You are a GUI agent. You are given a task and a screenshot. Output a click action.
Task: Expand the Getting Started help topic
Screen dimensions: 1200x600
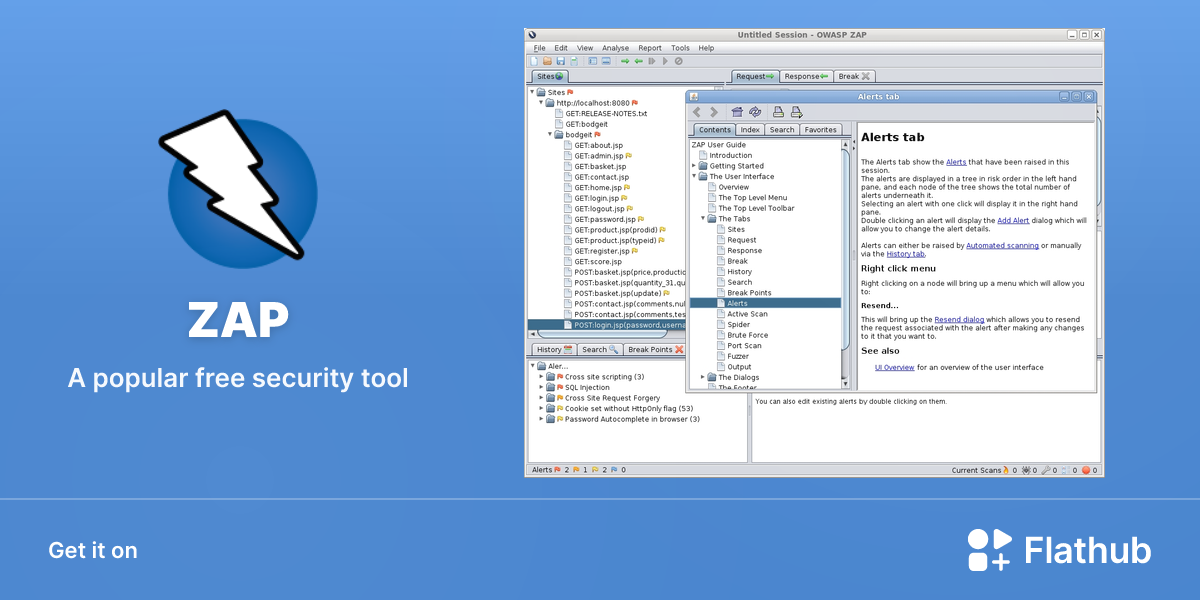pos(694,166)
